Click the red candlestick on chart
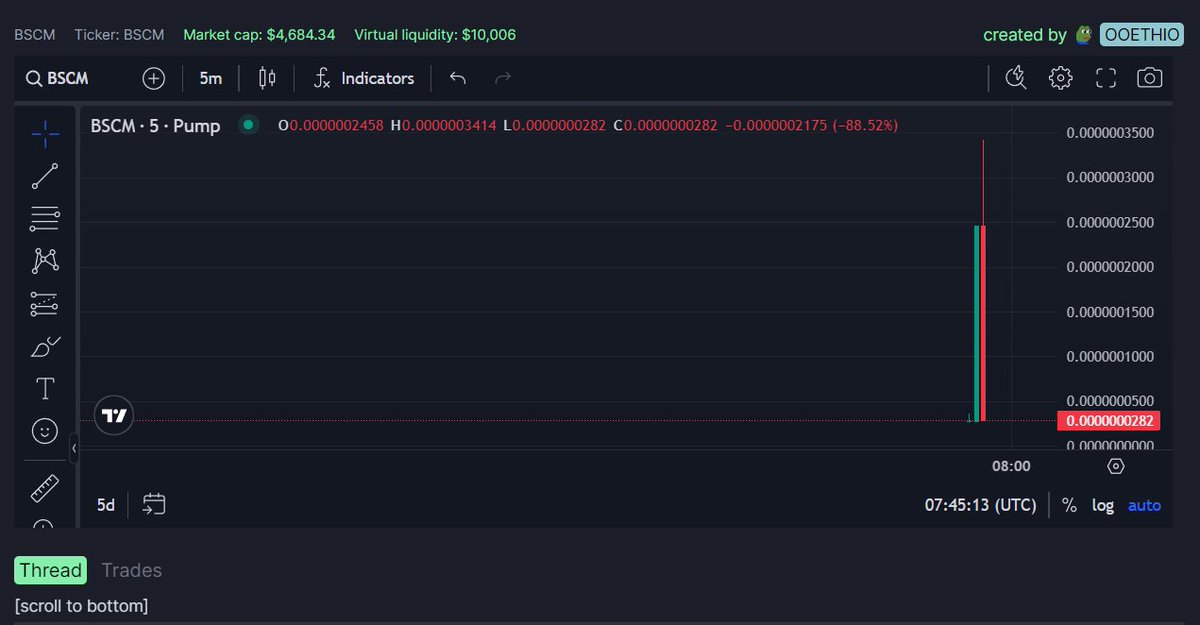1200x625 pixels. pyautogui.click(x=983, y=323)
